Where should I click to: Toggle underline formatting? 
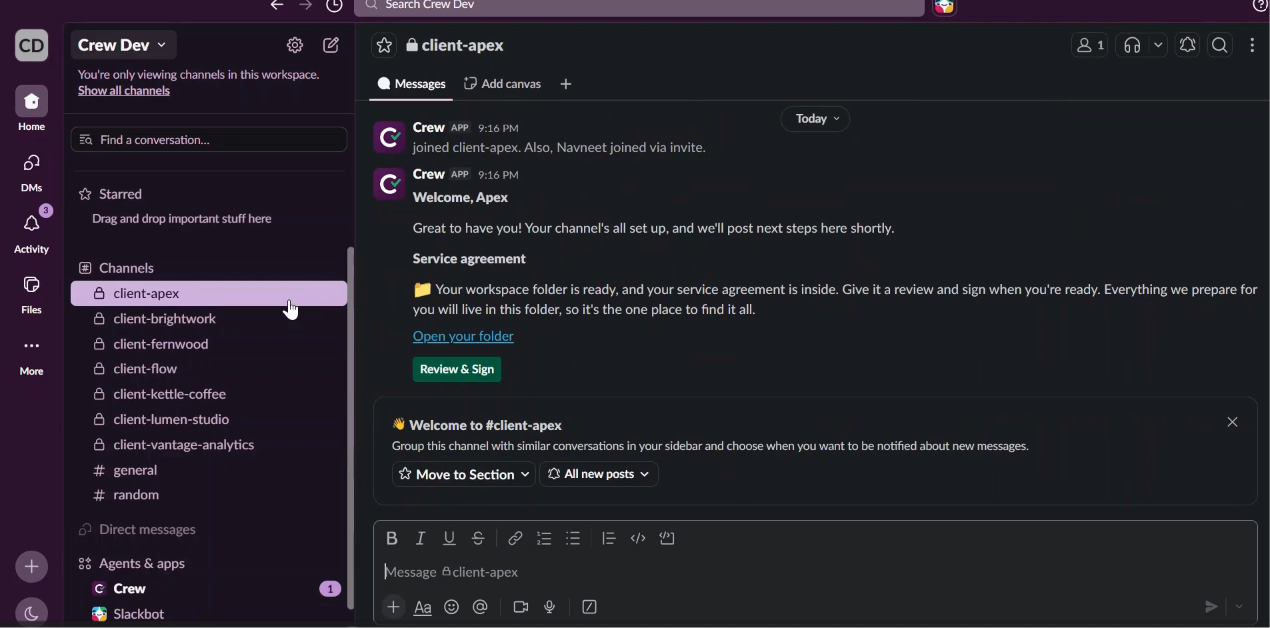[x=450, y=539]
